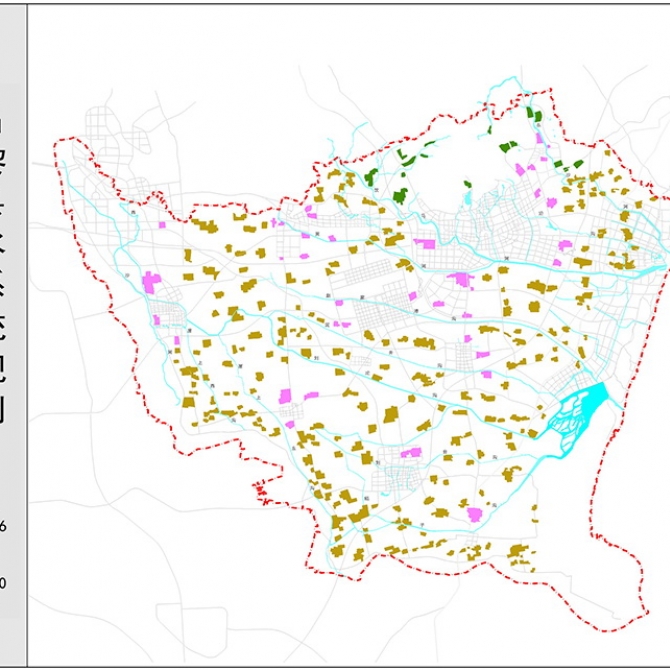The image size is (670, 670).
Task: Click the westernmost dark green patch group
Action: pos(372,177)
